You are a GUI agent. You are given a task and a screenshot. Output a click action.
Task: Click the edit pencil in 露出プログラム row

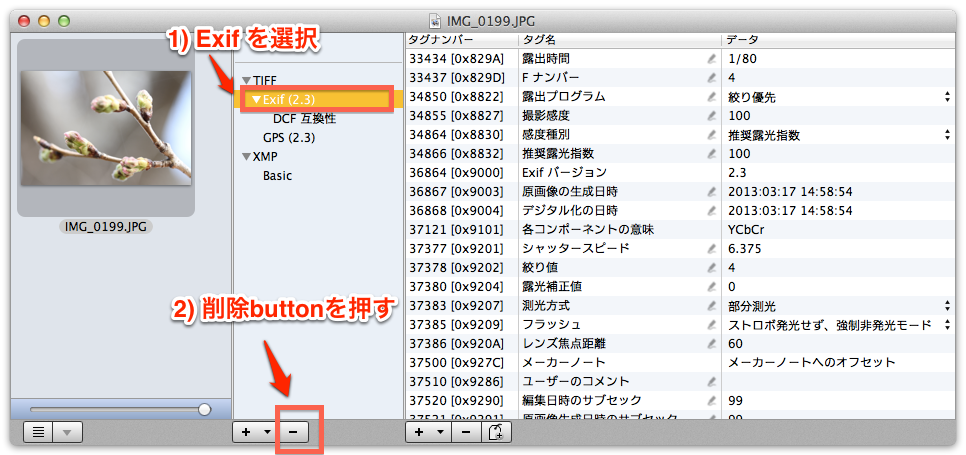[712, 97]
